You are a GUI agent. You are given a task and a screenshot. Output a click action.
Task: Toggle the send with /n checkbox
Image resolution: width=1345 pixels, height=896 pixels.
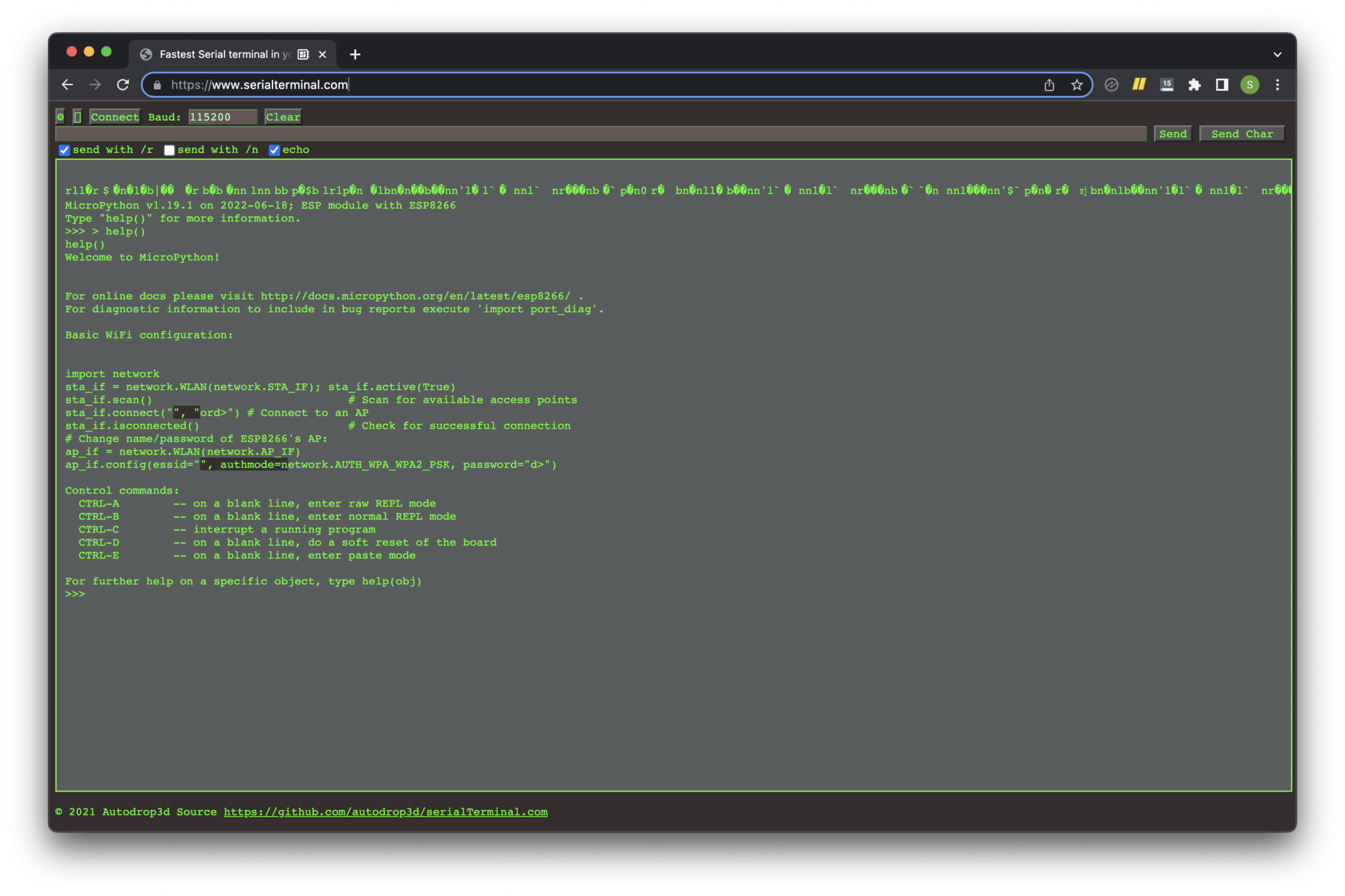coord(168,149)
